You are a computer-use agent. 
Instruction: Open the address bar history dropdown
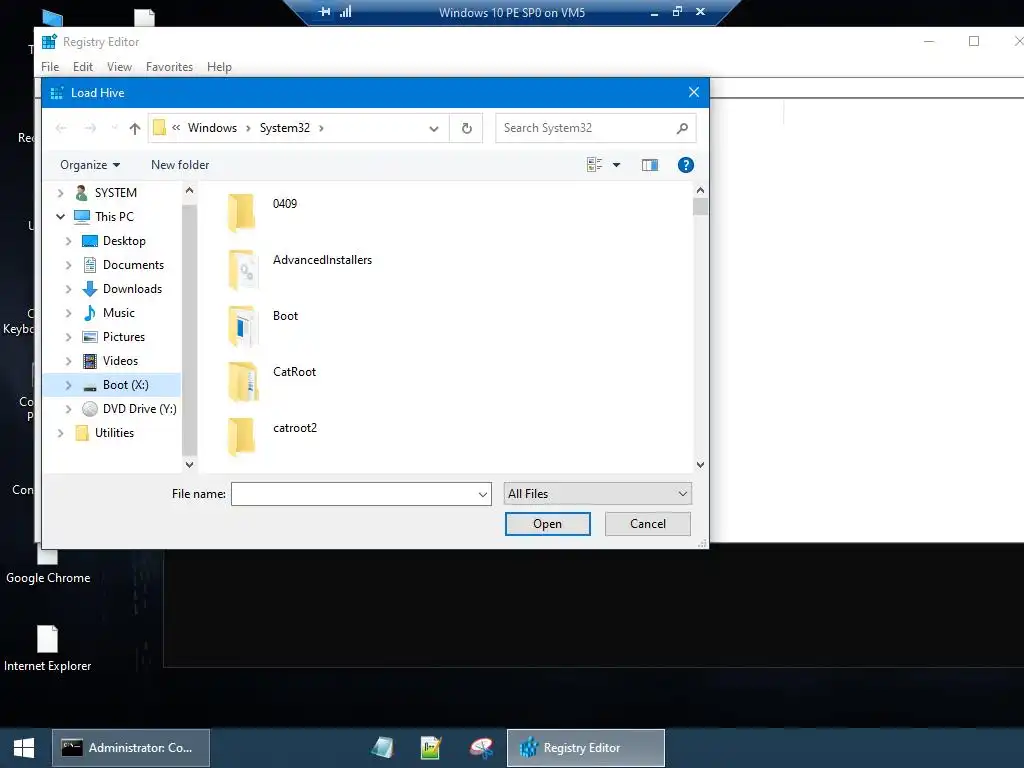coord(434,129)
